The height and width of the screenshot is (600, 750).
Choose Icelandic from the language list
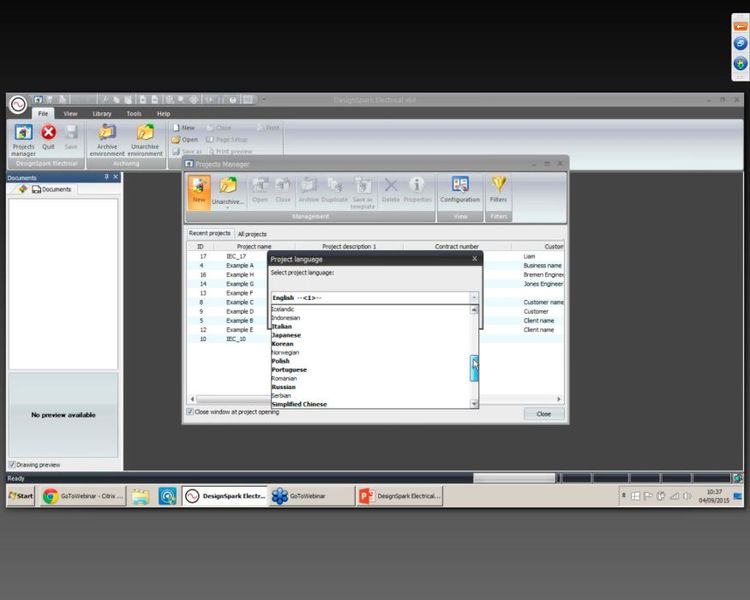[283, 309]
